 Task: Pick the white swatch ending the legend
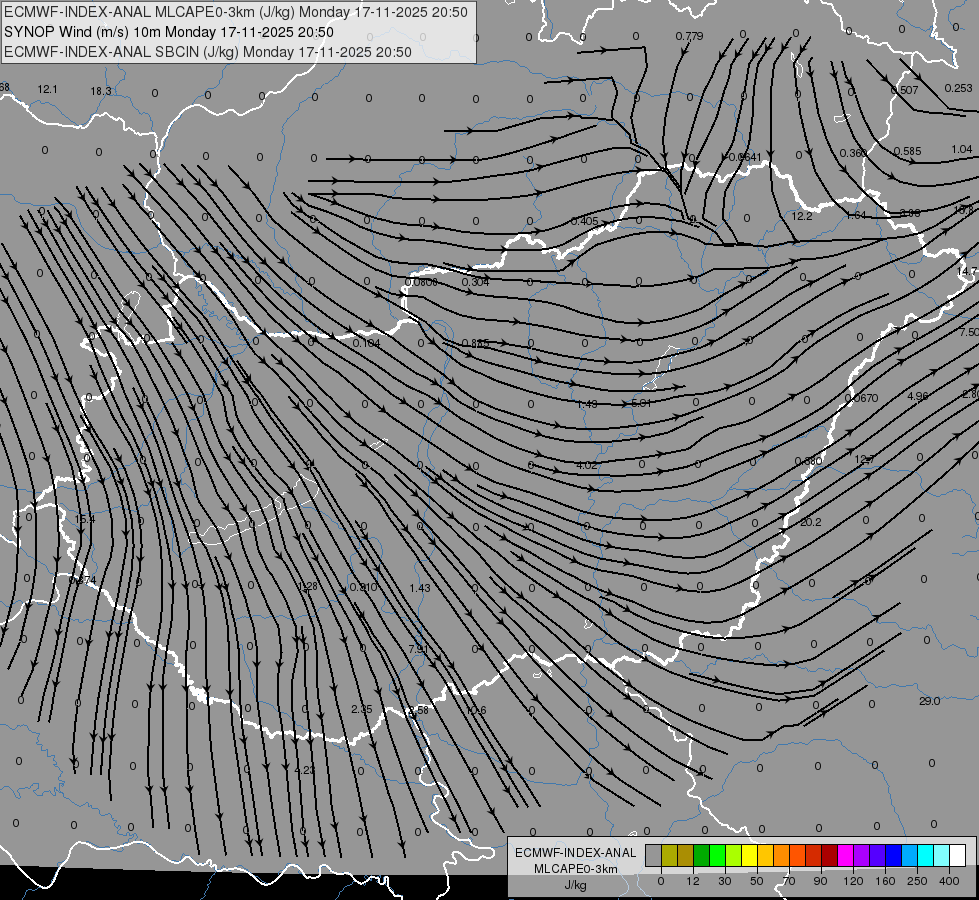(958, 855)
